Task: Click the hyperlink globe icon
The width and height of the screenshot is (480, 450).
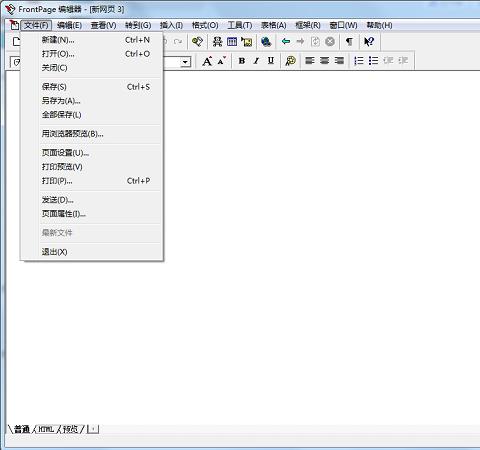Action: coord(266,42)
